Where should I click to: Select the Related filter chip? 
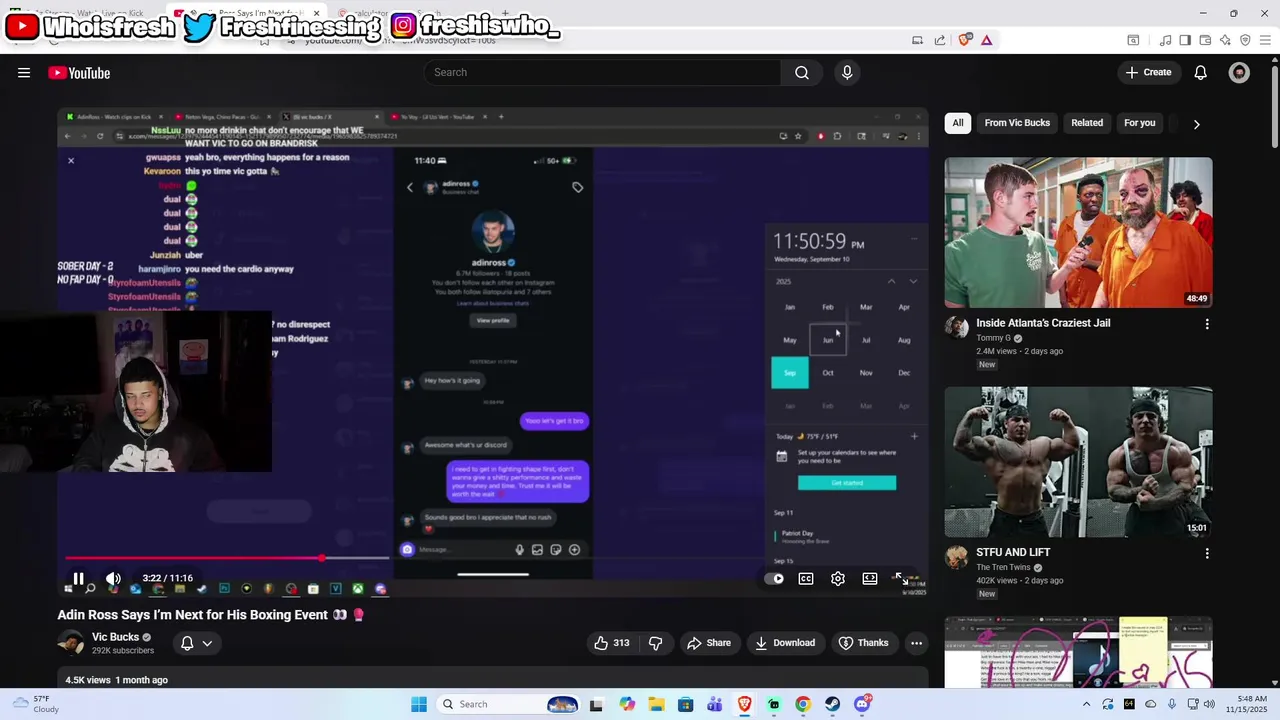1087,123
